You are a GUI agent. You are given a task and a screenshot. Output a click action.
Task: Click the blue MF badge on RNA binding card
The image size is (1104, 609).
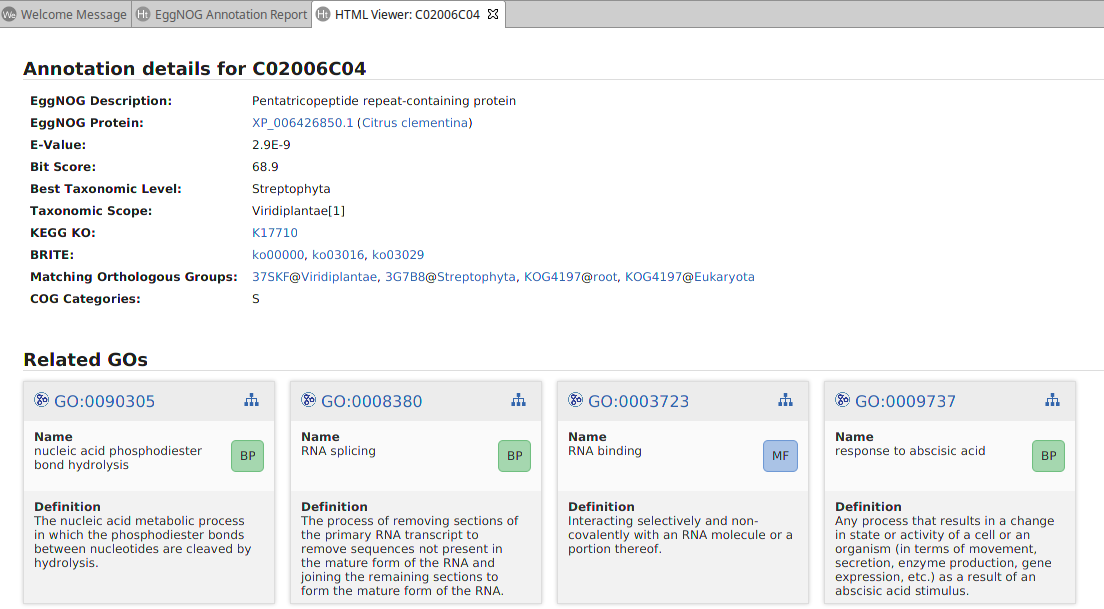[781, 456]
